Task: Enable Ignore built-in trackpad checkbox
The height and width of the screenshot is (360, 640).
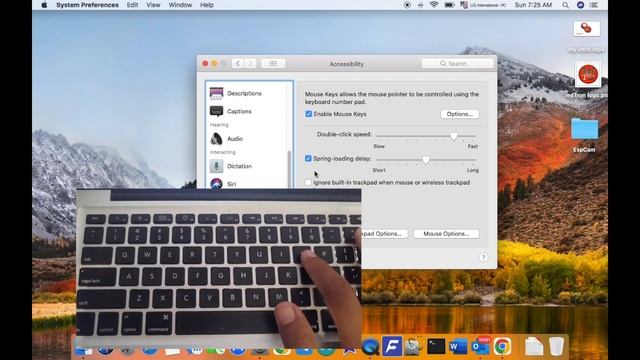Action: coord(308,182)
